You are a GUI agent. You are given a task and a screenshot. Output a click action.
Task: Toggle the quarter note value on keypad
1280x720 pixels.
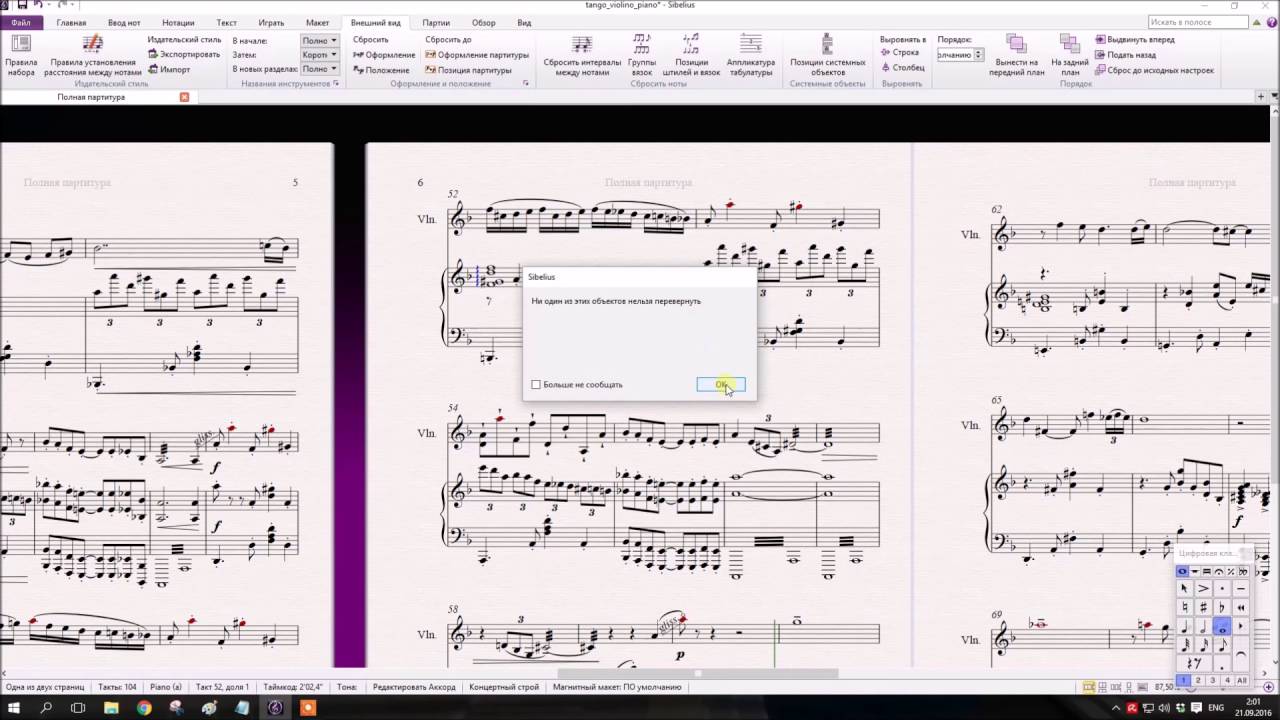1184,627
